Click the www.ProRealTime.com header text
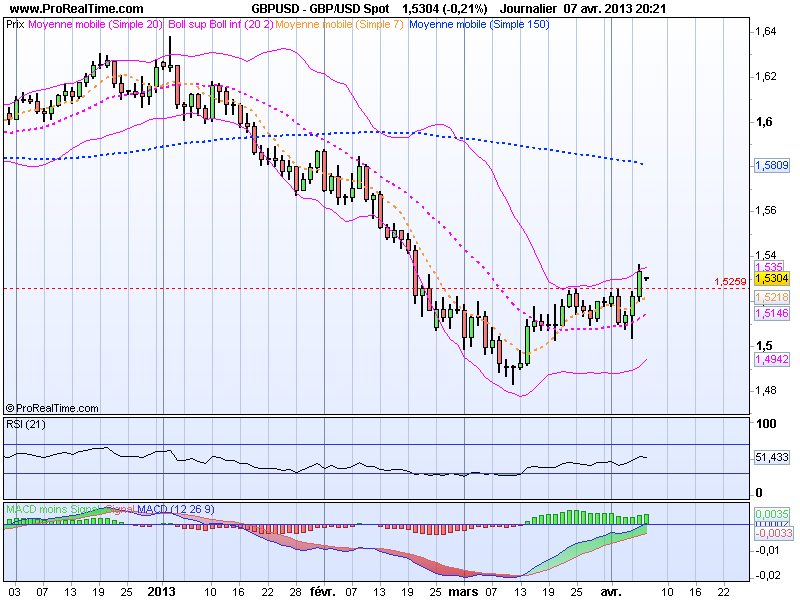800x600 pixels. pyautogui.click(x=77, y=9)
